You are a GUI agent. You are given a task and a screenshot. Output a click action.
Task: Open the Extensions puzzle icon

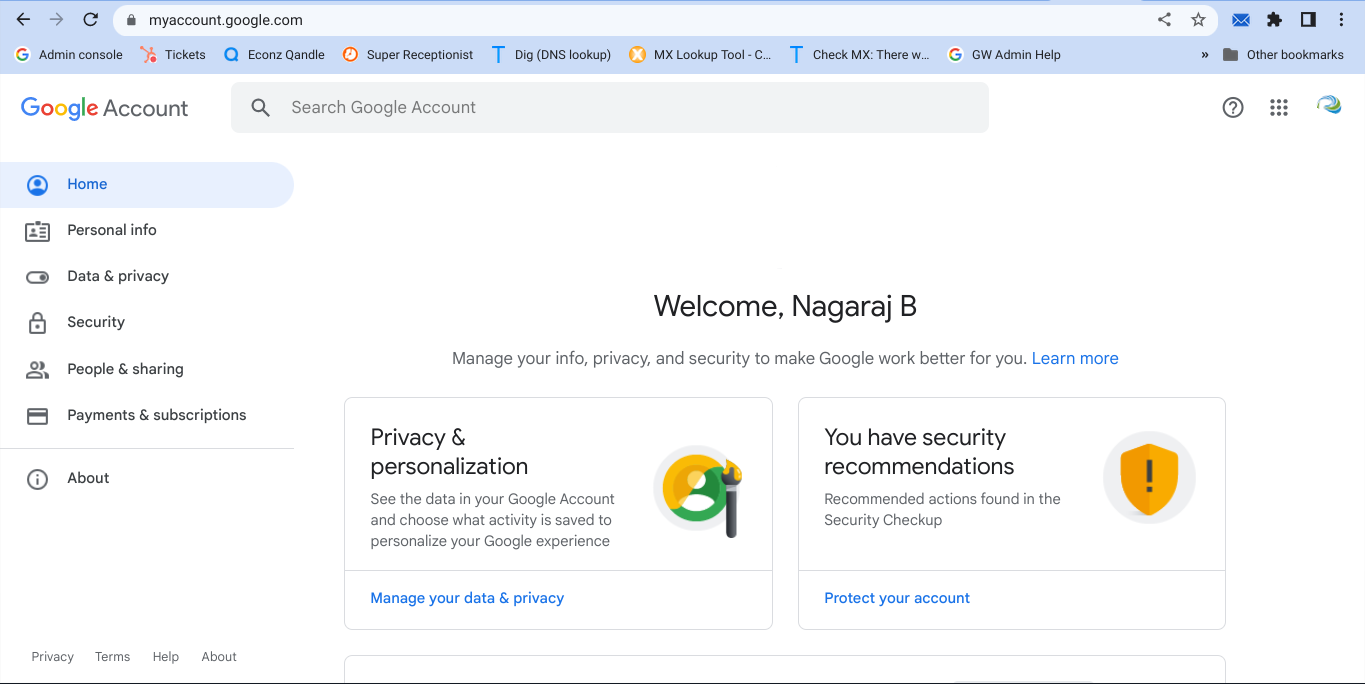(1274, 19)
